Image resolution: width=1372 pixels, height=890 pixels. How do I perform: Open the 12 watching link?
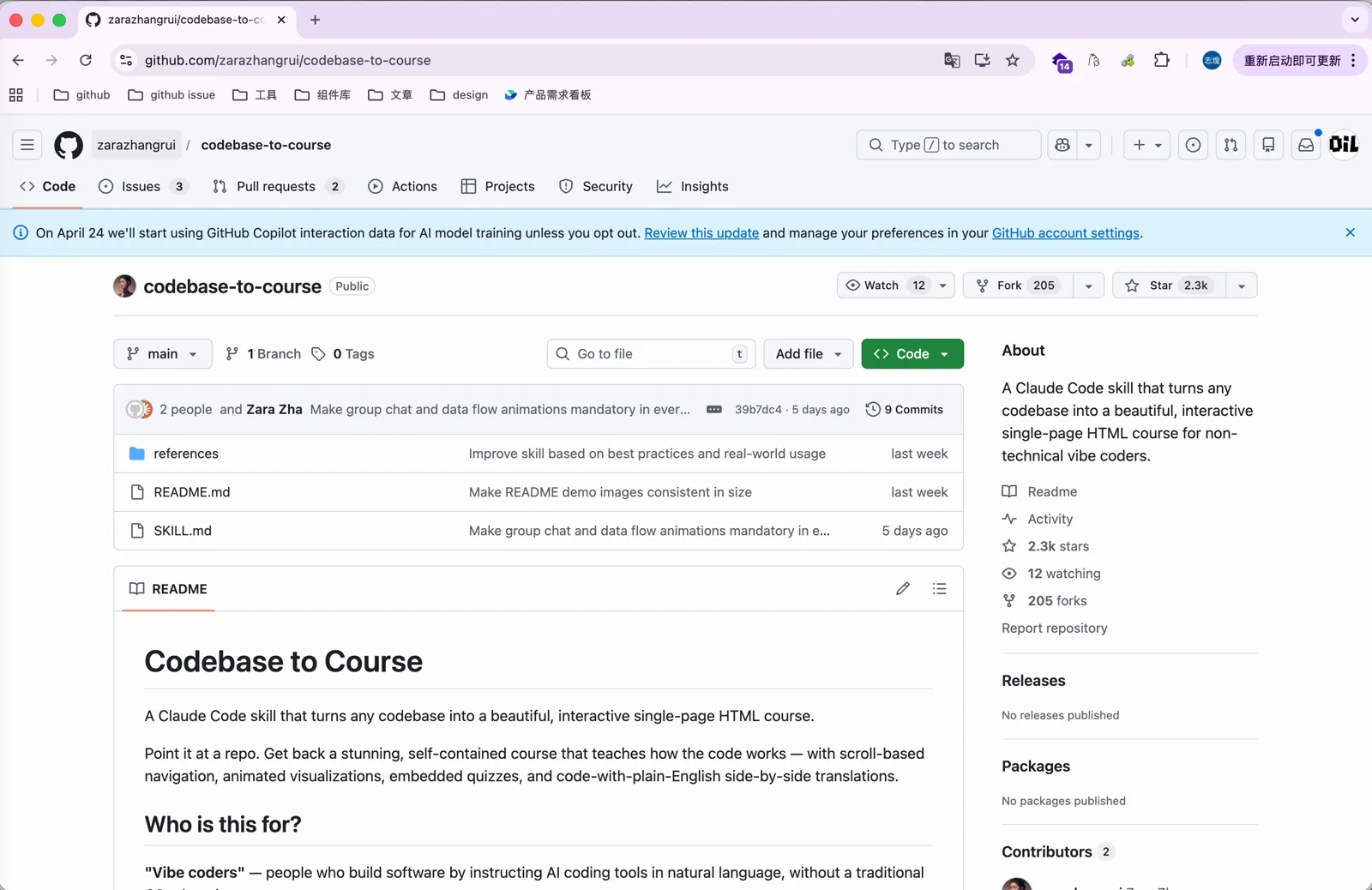click(x=1051, y=574)
